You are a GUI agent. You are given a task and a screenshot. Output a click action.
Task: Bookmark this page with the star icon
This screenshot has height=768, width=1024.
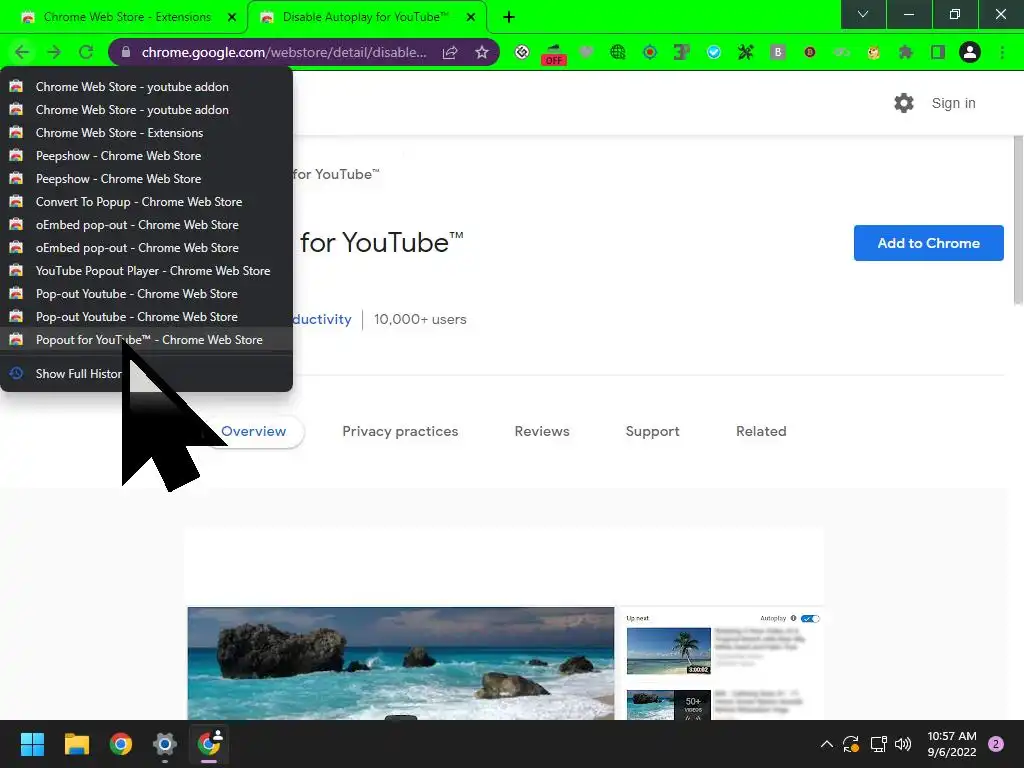482,52
